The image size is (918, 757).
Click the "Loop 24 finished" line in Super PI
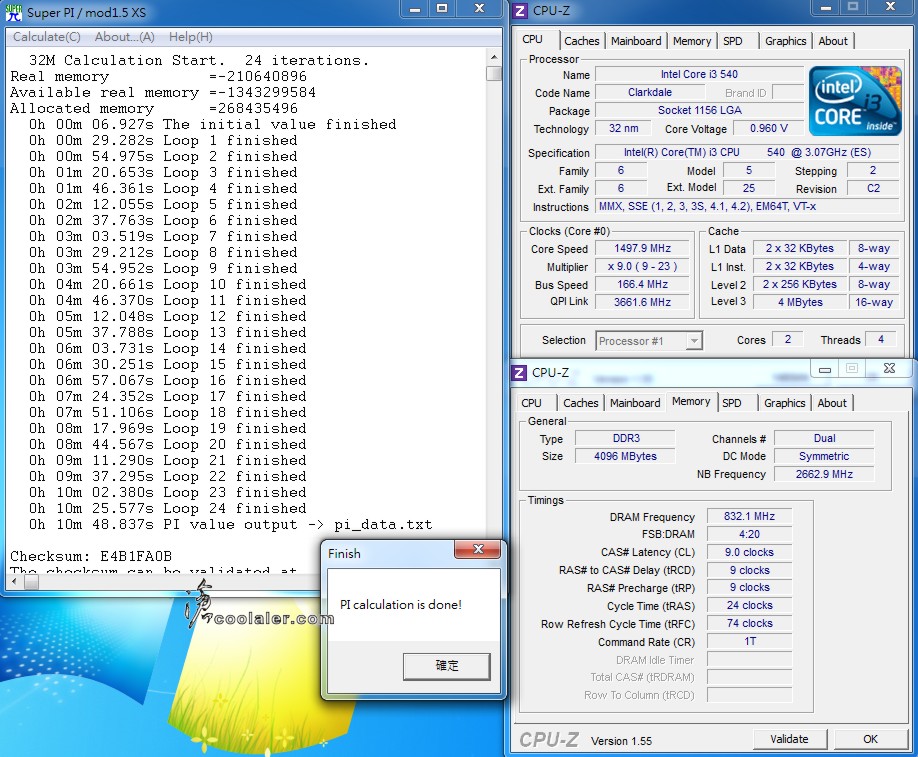(x=168, y=509)
